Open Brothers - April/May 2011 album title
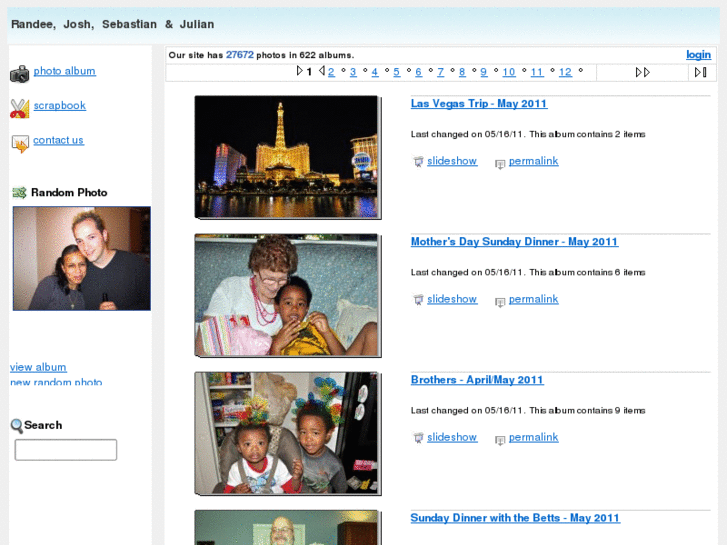Screen dimensions: 727x545 477,380
